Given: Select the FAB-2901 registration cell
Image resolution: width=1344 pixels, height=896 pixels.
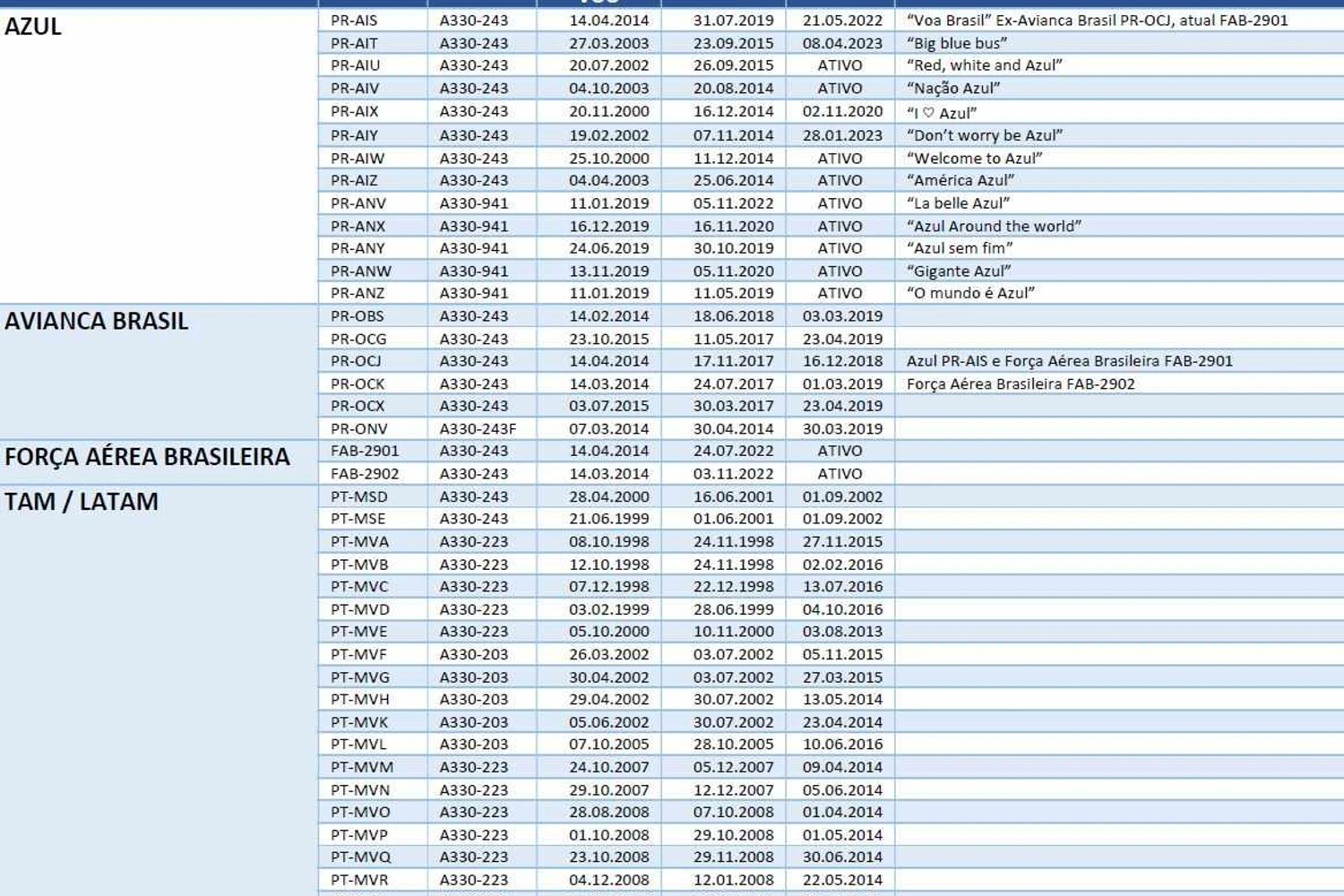Looking at the screenshot, I should (373, 451).
